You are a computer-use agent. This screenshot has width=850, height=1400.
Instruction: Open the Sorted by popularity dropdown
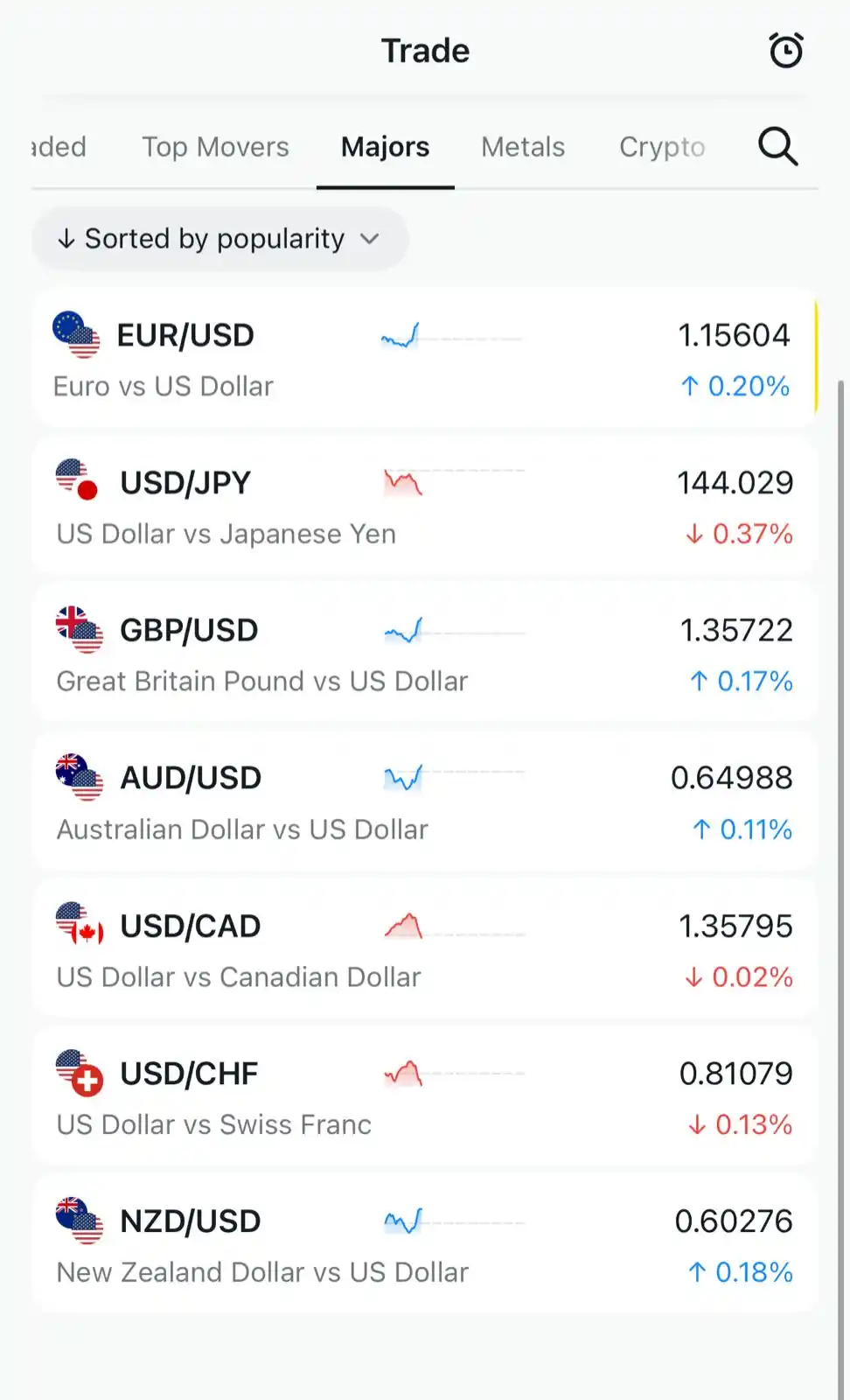pyautogui.click(x=220, y=239)
